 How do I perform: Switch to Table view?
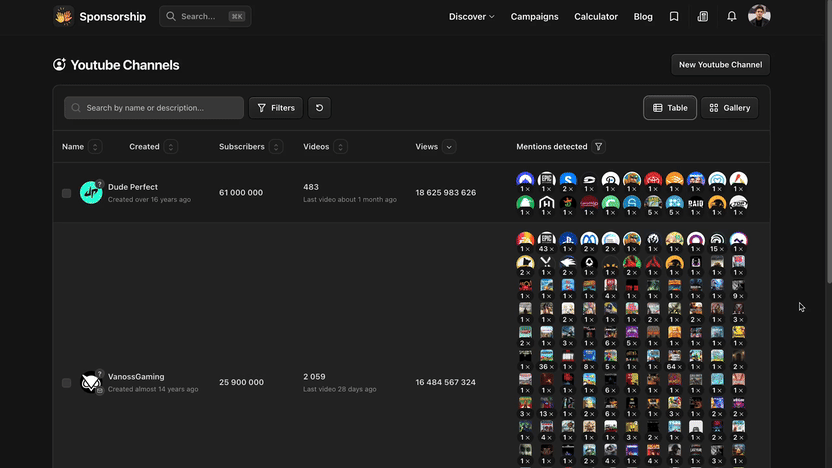(x=670, y=108)
